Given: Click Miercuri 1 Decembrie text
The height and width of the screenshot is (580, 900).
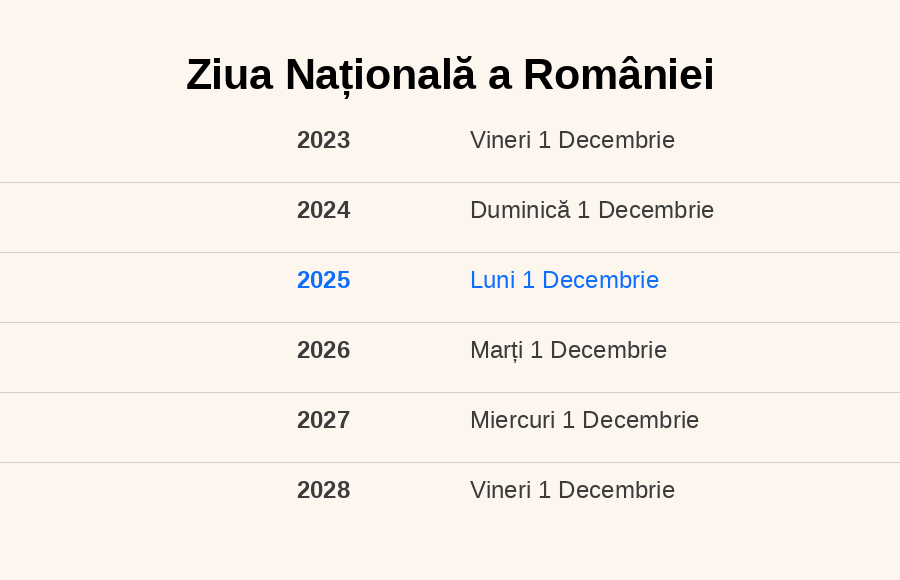Looking at the screenshot, I should pos(584,420).
